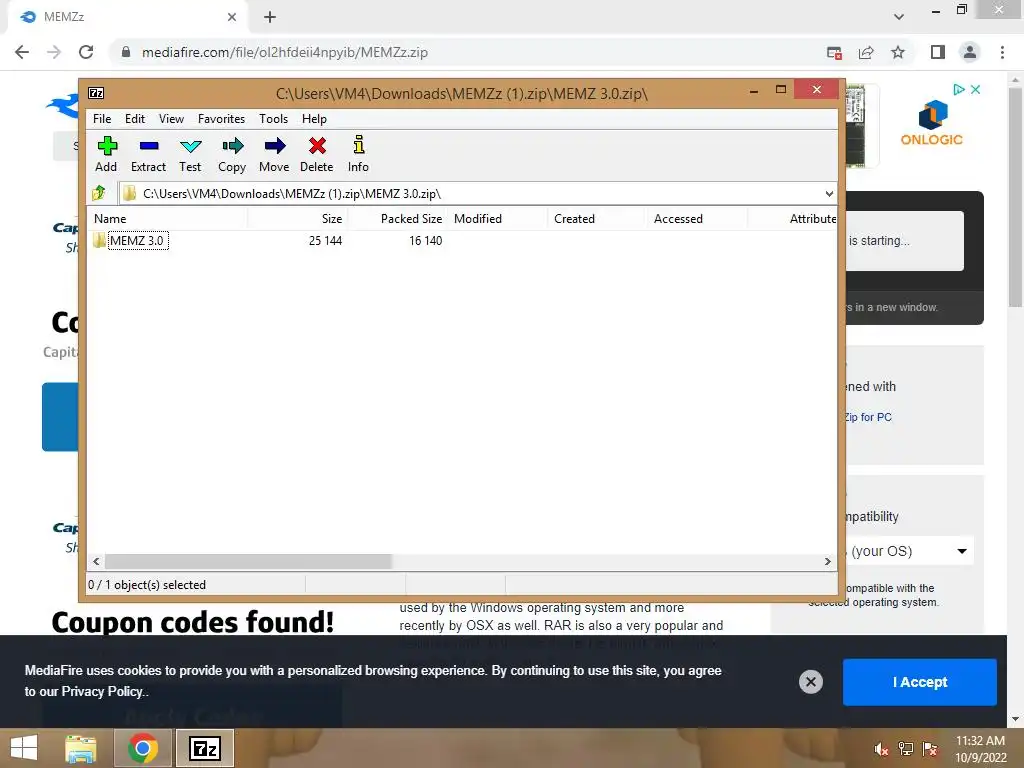Open the Tools menu

274,119
